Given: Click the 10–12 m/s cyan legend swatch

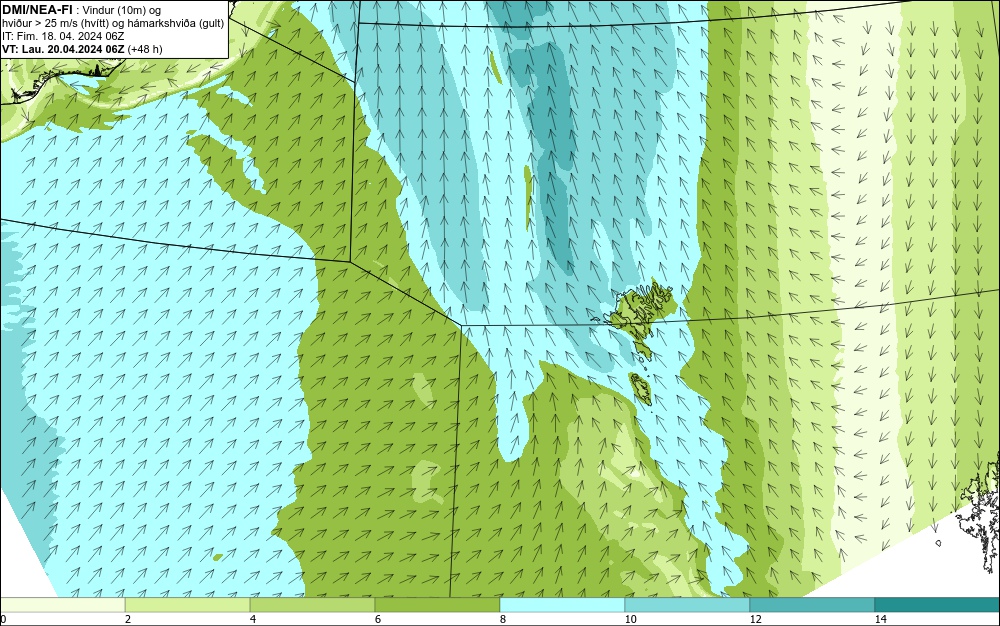Looking at the screenshot, I should point(688,605).
